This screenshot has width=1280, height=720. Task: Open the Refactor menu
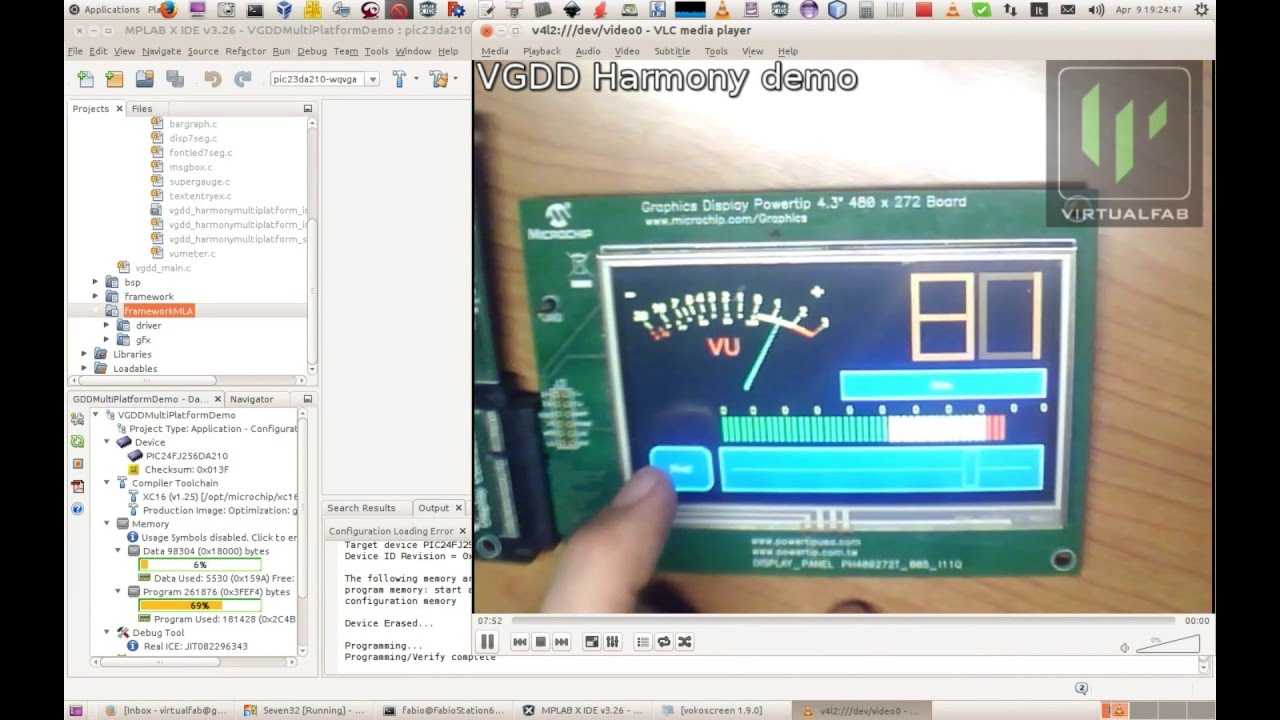(x=245, y=51)
